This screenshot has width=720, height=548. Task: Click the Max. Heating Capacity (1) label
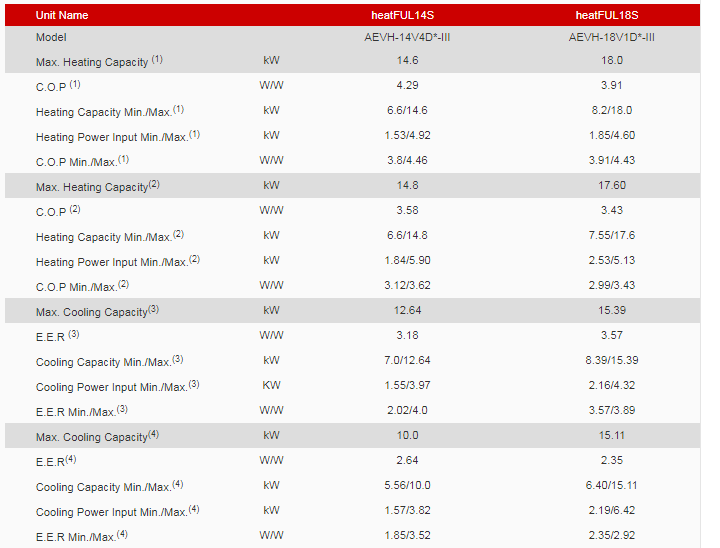click(x=99, y=61)
